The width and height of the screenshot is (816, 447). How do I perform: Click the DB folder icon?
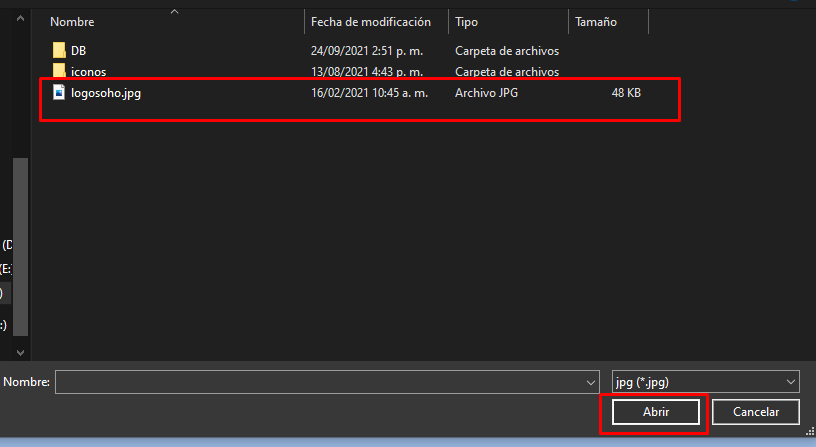[58, 50]
